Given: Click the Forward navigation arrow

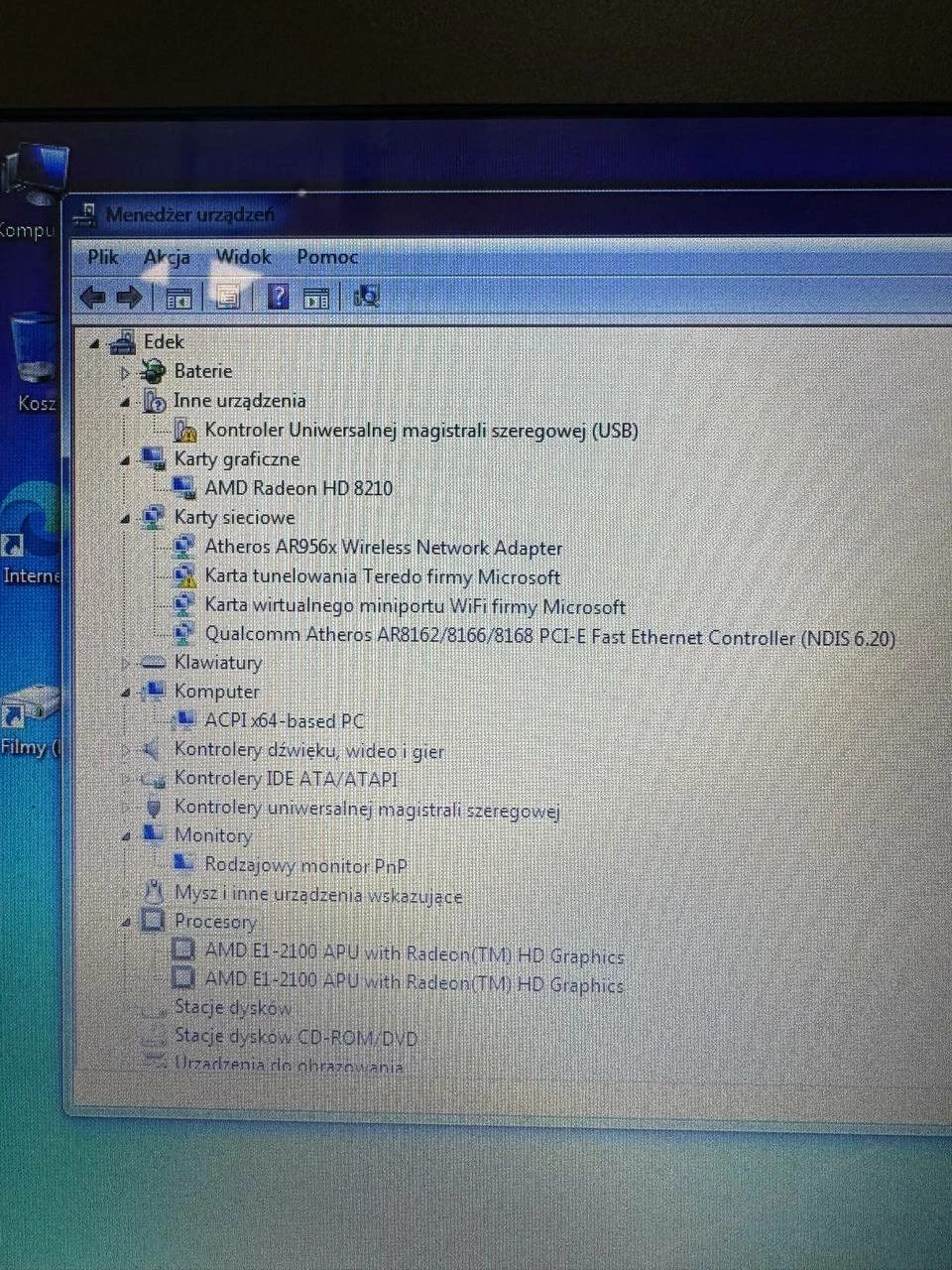Looking at the screenshot, I should [129, 297].
